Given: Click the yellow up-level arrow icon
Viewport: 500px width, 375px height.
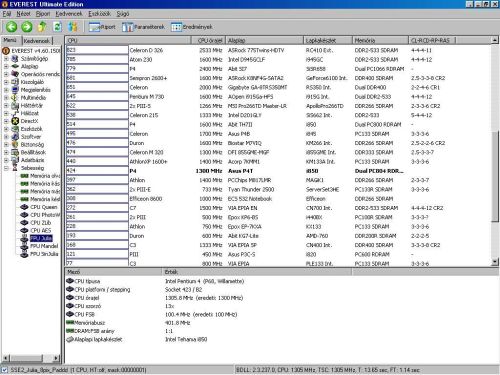Looking at the screenshot, I should click(x=42, y=27).
